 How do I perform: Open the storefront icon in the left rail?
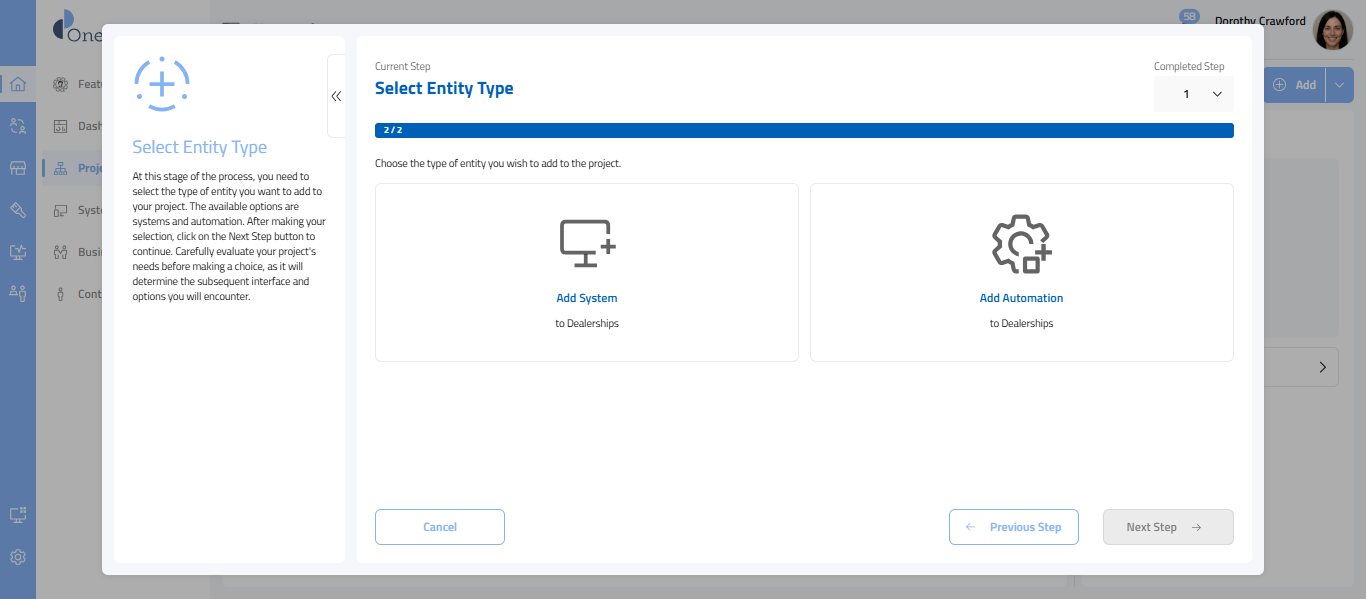click(17, 168)
